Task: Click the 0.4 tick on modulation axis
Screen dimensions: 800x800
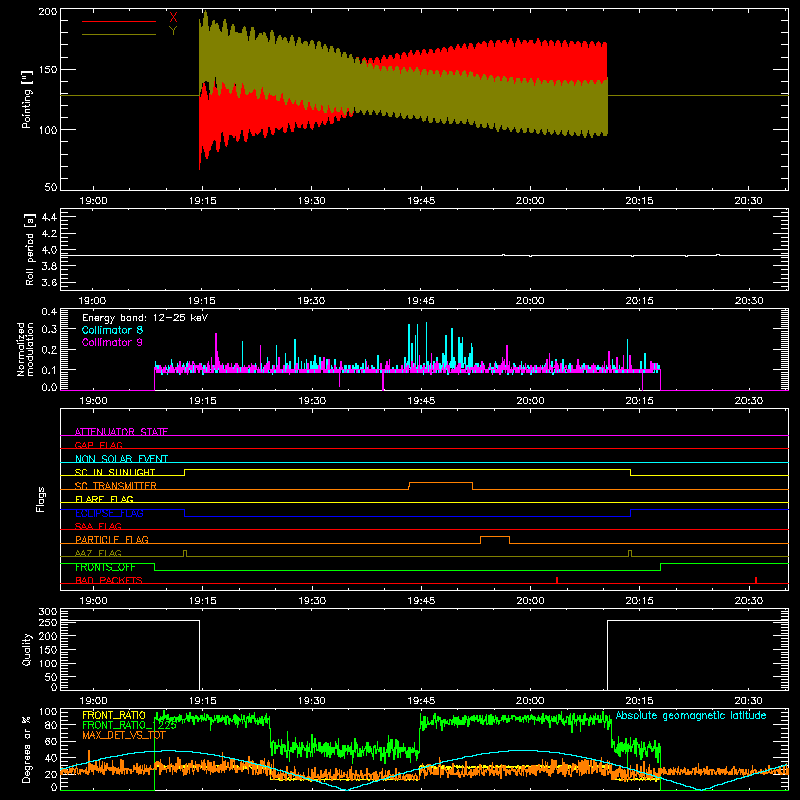Action: click(49, 311)
